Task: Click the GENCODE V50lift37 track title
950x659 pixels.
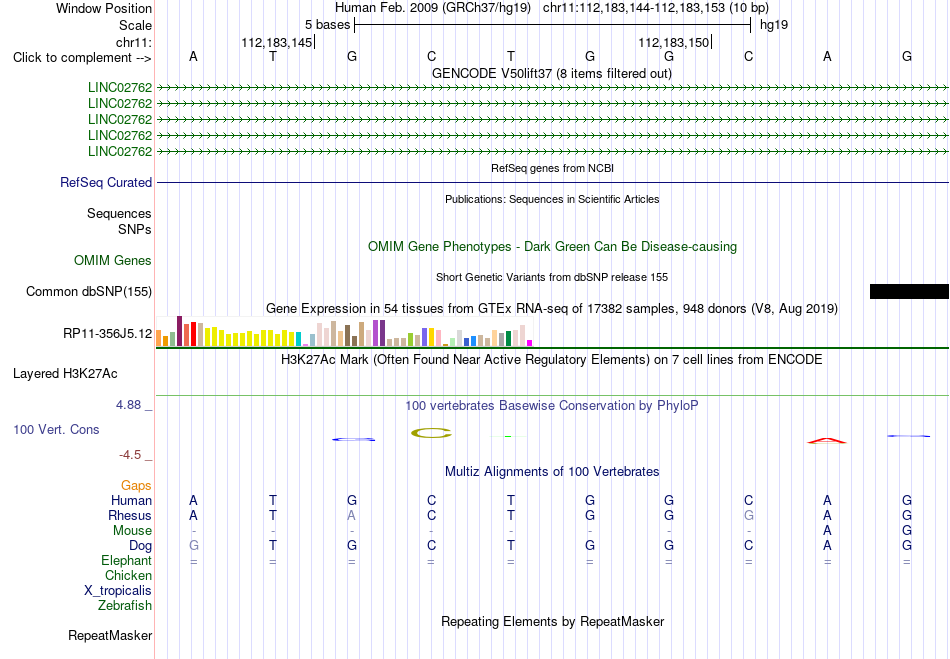Action: 552,74
